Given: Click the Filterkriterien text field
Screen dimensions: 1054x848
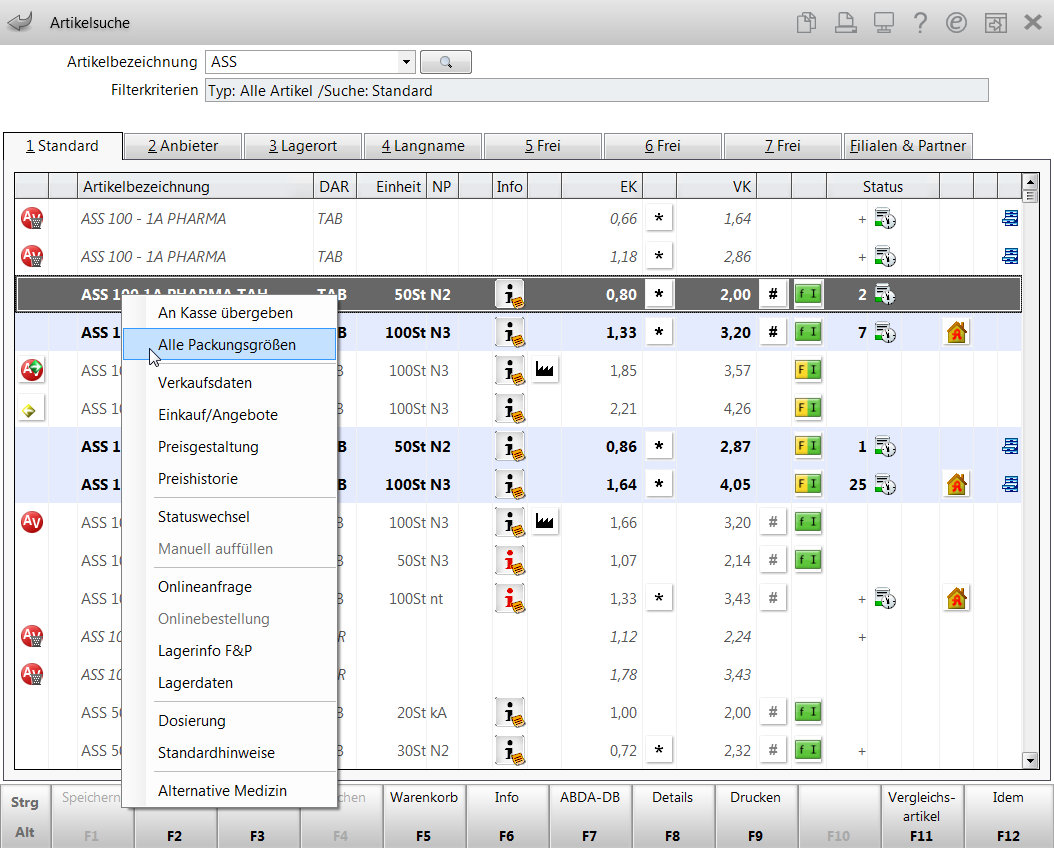Looking at the screenshot, I should 596,91.
